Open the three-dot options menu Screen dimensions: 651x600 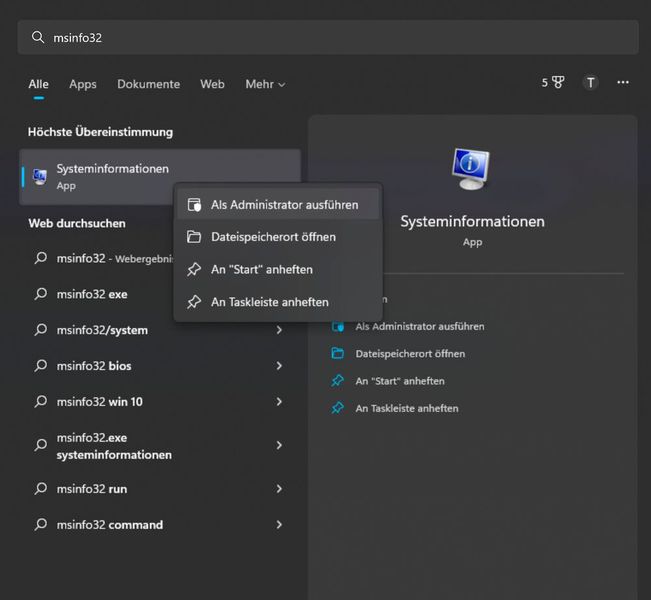(623, 83)
